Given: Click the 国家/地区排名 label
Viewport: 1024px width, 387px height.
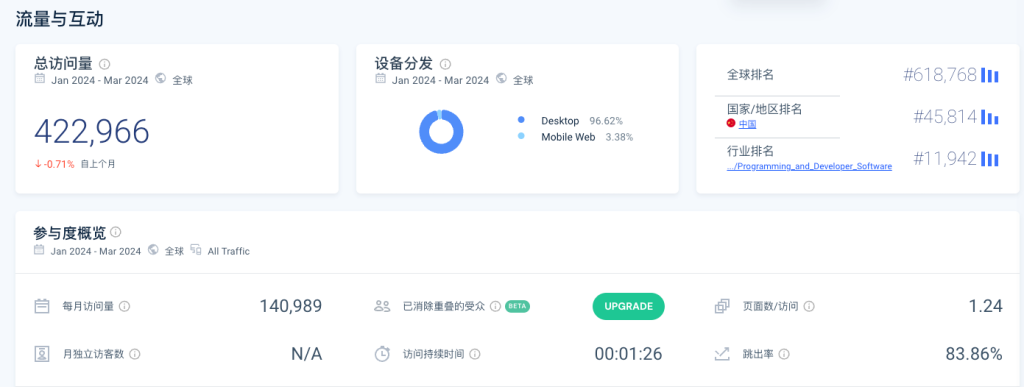Looking at the screenshot, I should 765,109.
